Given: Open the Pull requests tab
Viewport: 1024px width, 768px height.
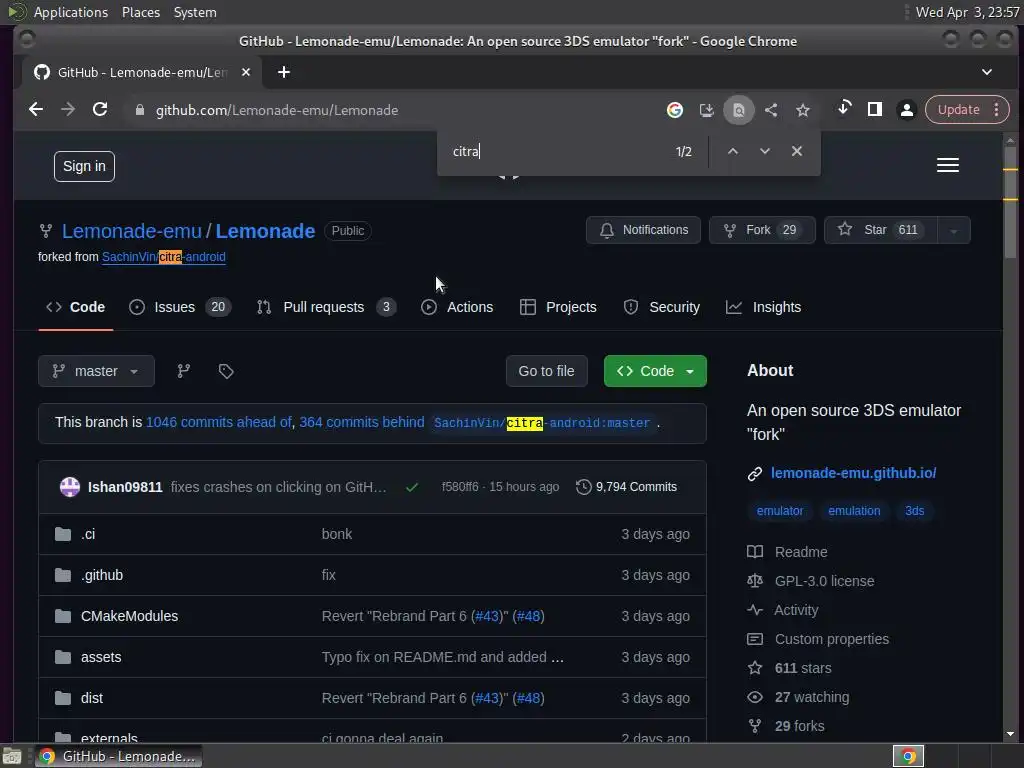Looking at the screenshot, I should coord(327,307).
